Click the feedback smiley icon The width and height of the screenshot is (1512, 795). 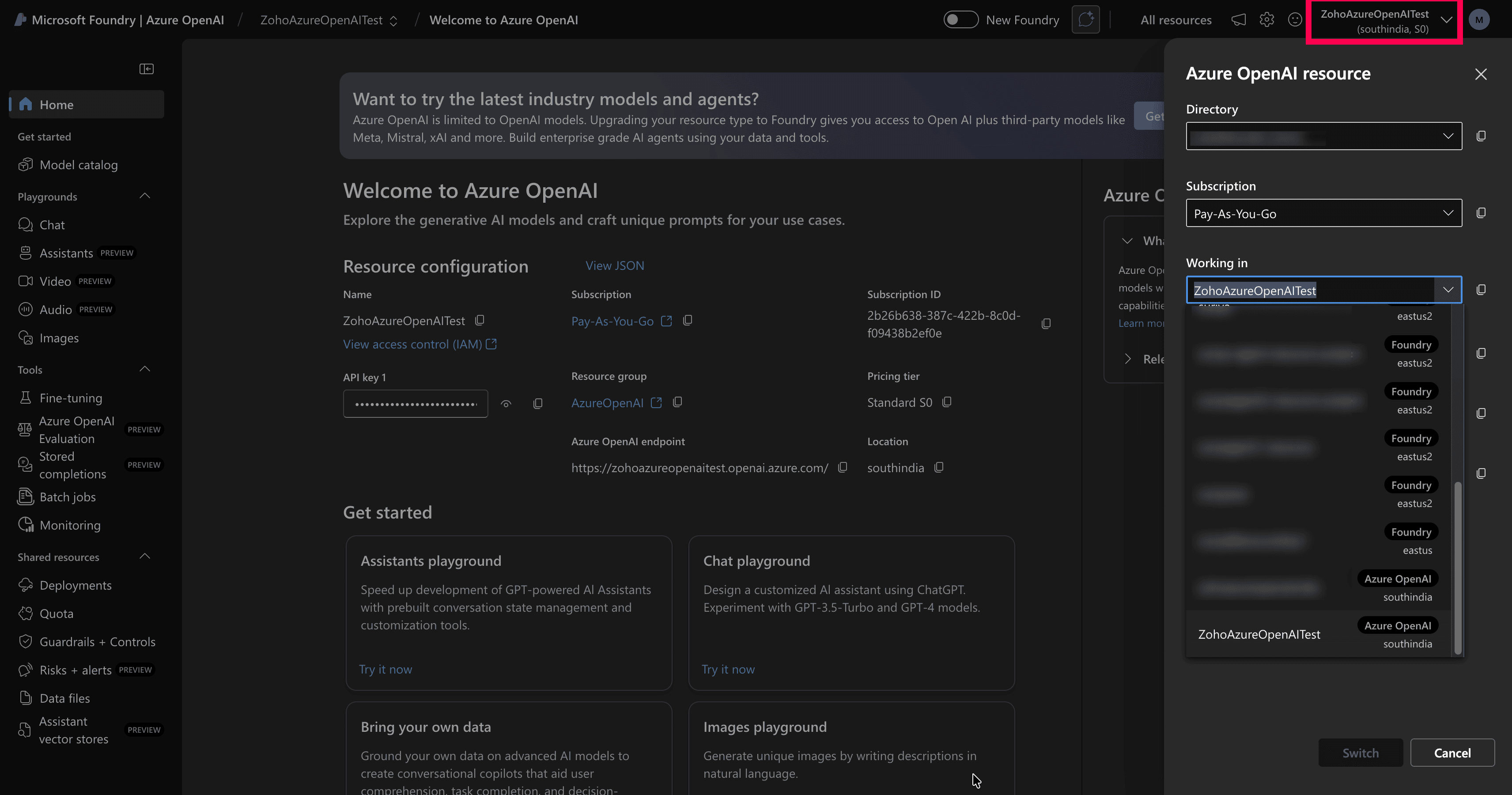tap(1295, 20)
